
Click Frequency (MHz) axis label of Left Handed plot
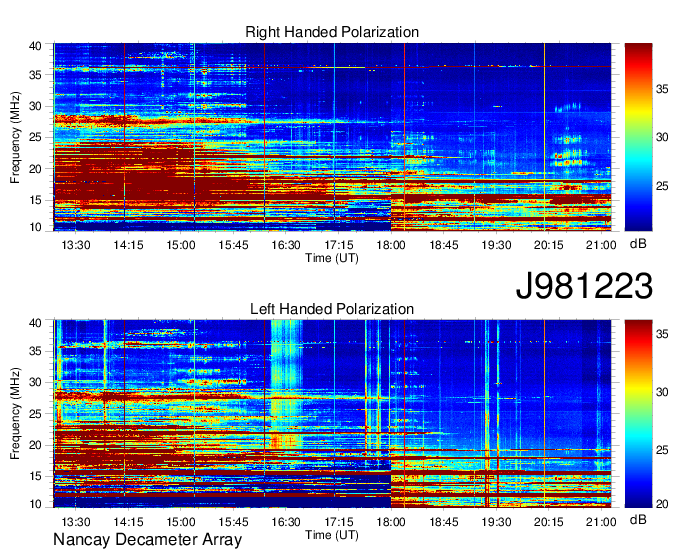15,414
